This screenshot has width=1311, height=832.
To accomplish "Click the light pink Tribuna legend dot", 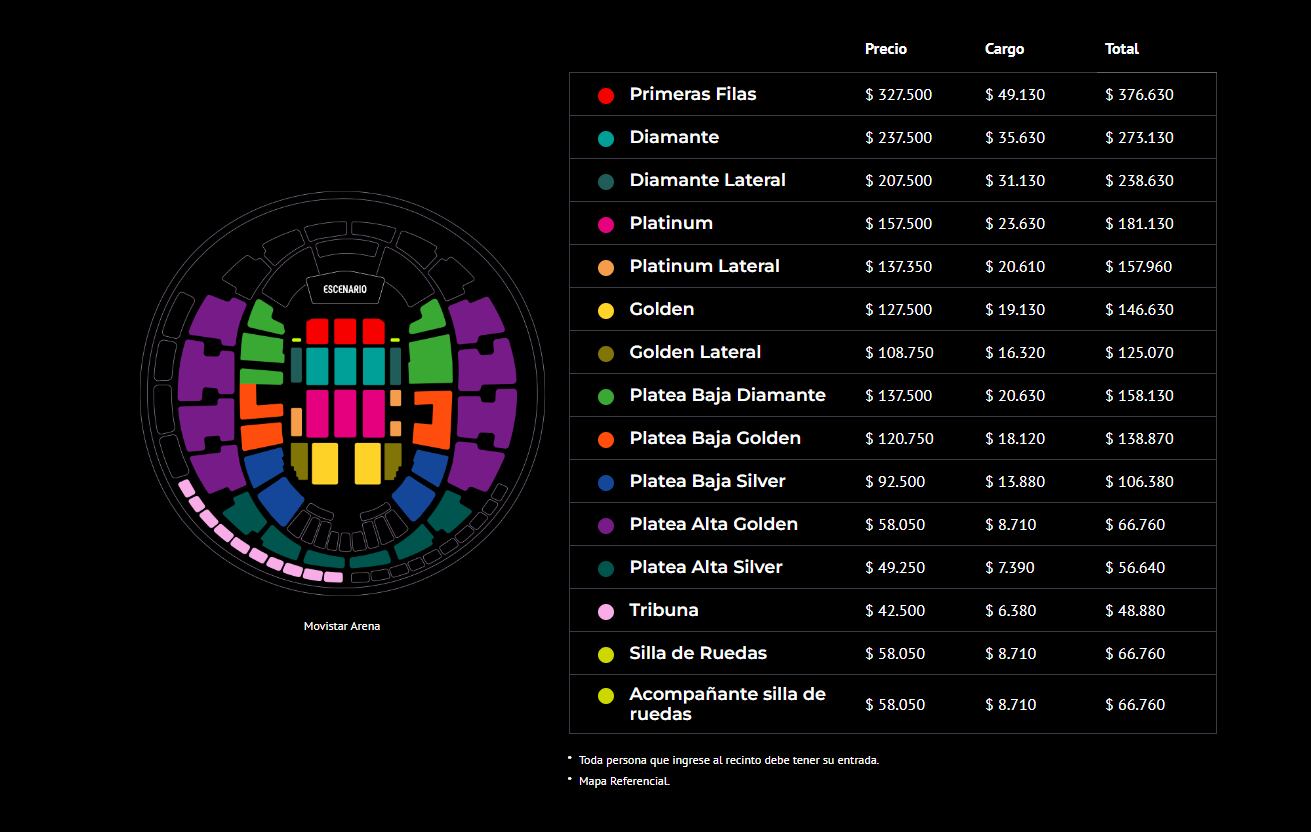I will point(605,611).
